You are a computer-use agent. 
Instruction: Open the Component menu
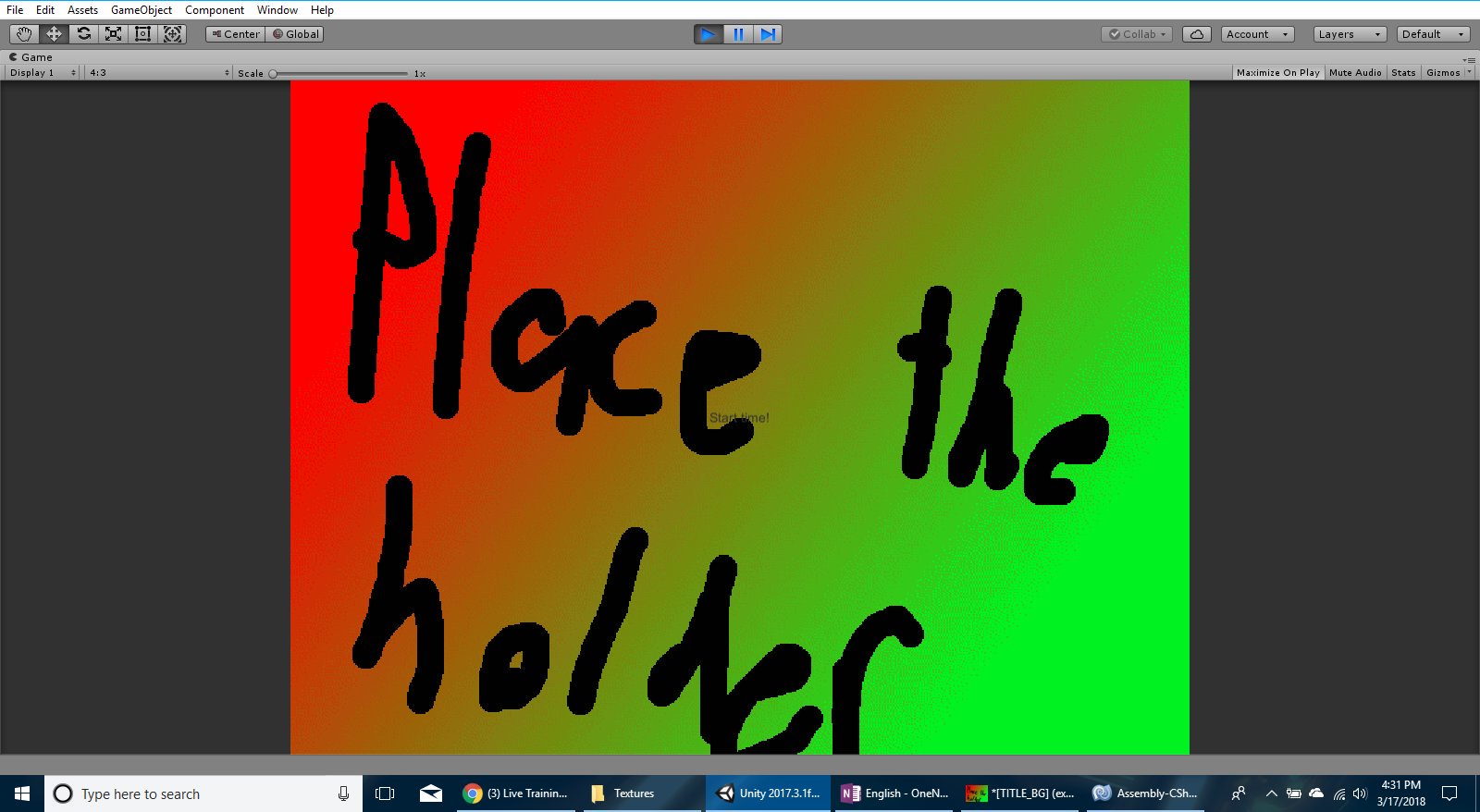(x=215, y=10)
